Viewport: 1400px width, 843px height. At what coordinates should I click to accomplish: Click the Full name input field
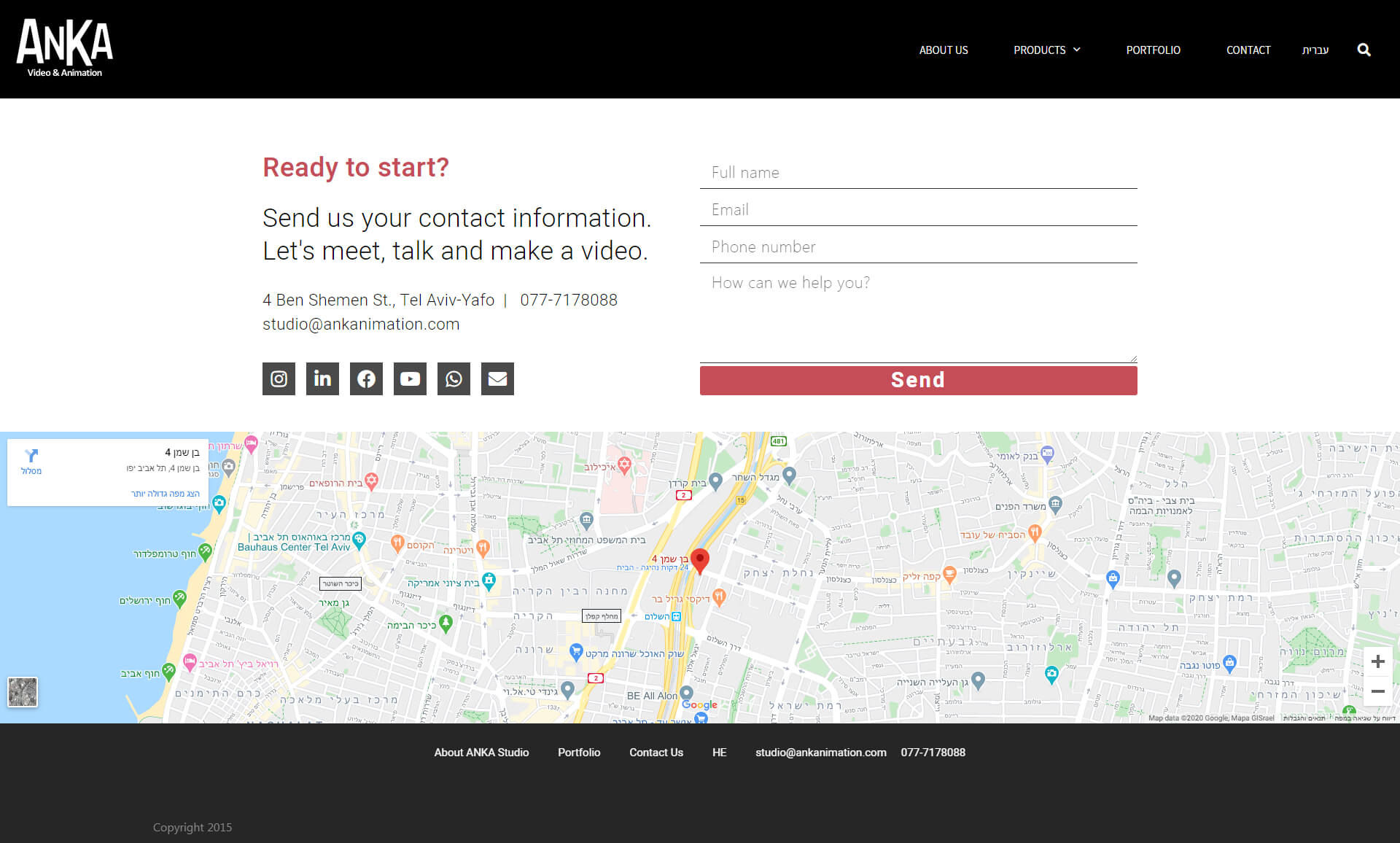918,173
